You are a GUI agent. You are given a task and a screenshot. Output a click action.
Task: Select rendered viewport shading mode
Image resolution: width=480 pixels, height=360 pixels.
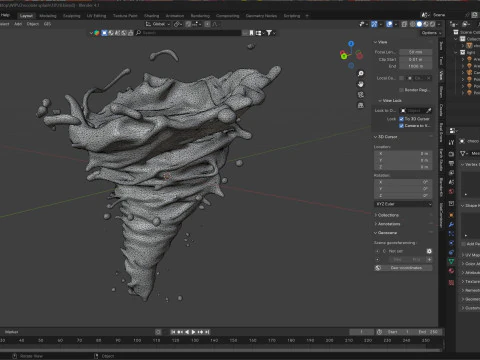pos(432,24)
